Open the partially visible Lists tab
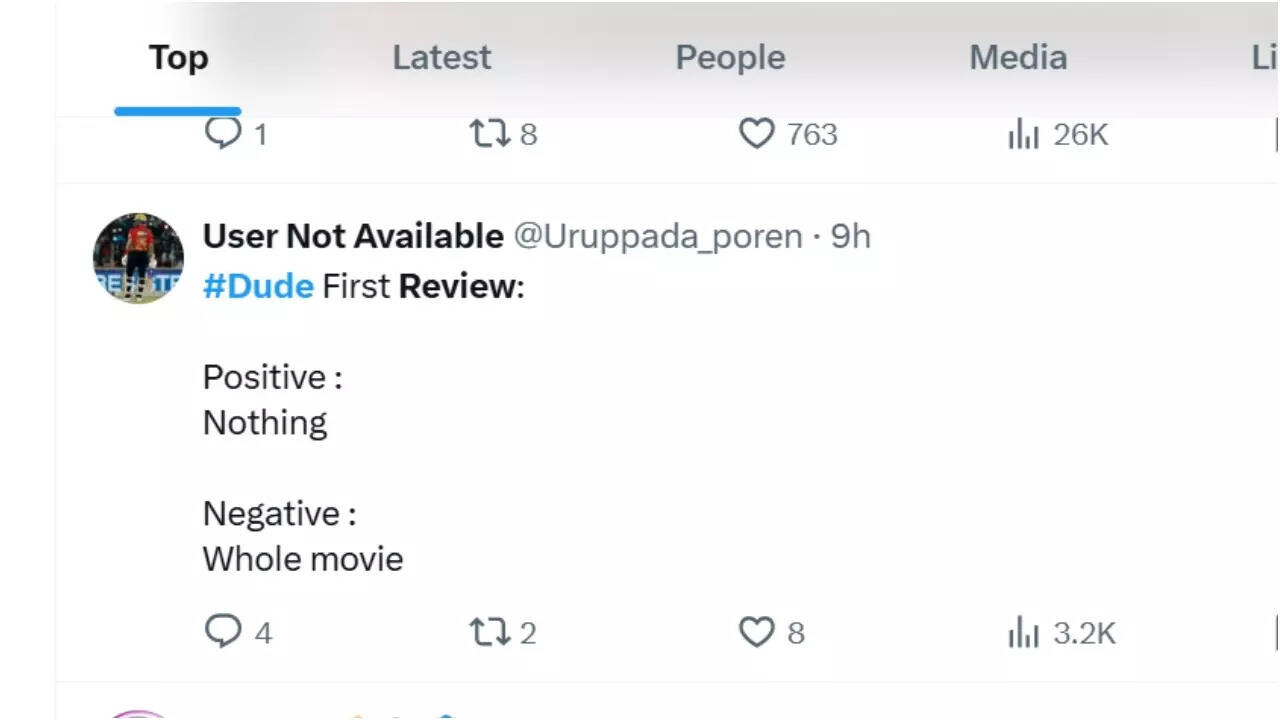This screenshot has height=720, width=1280. click(x=1264, y=58)
